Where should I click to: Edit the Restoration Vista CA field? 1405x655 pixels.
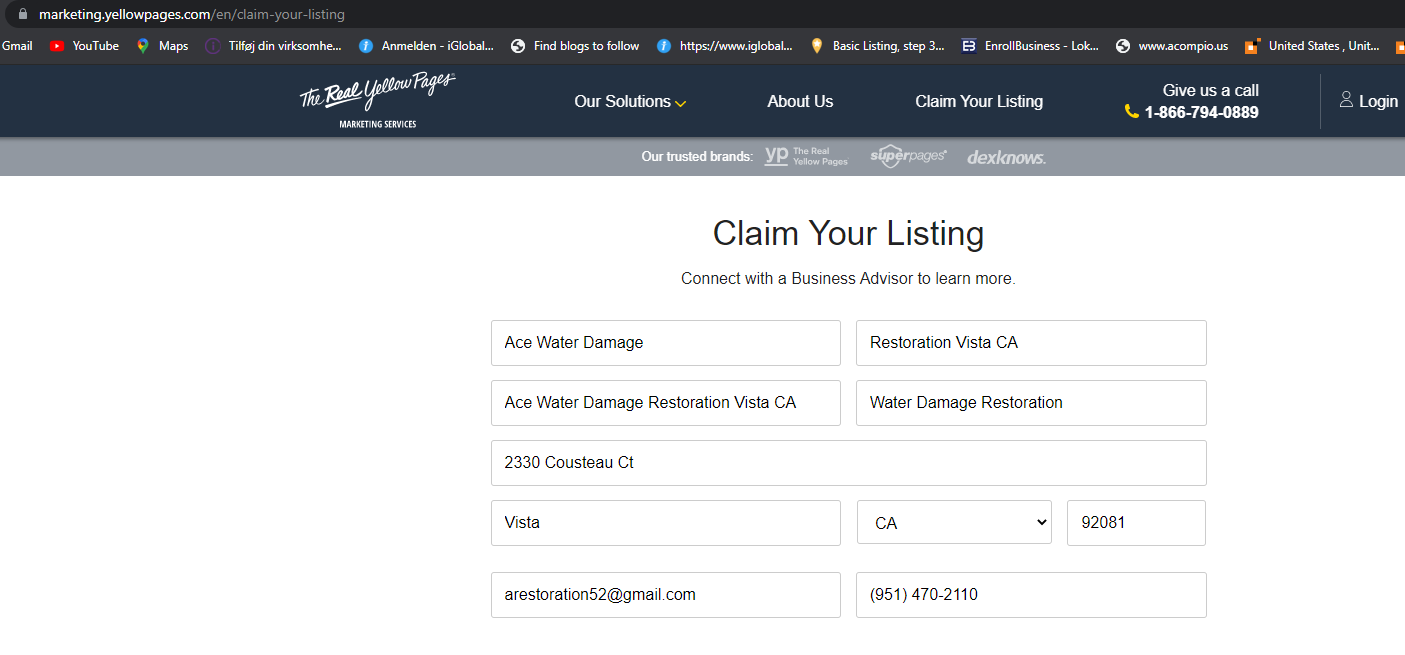point(1031,343)
